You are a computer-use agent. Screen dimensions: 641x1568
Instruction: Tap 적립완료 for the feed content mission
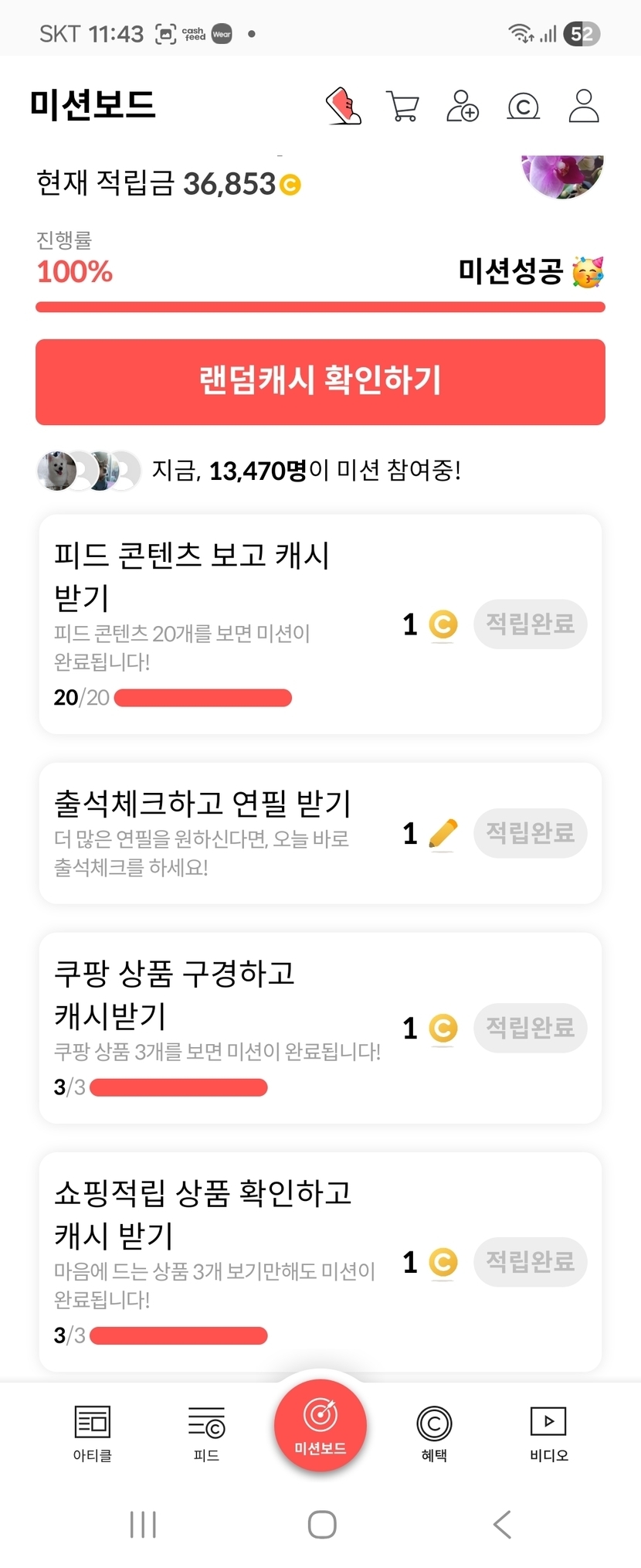[530, 624]
